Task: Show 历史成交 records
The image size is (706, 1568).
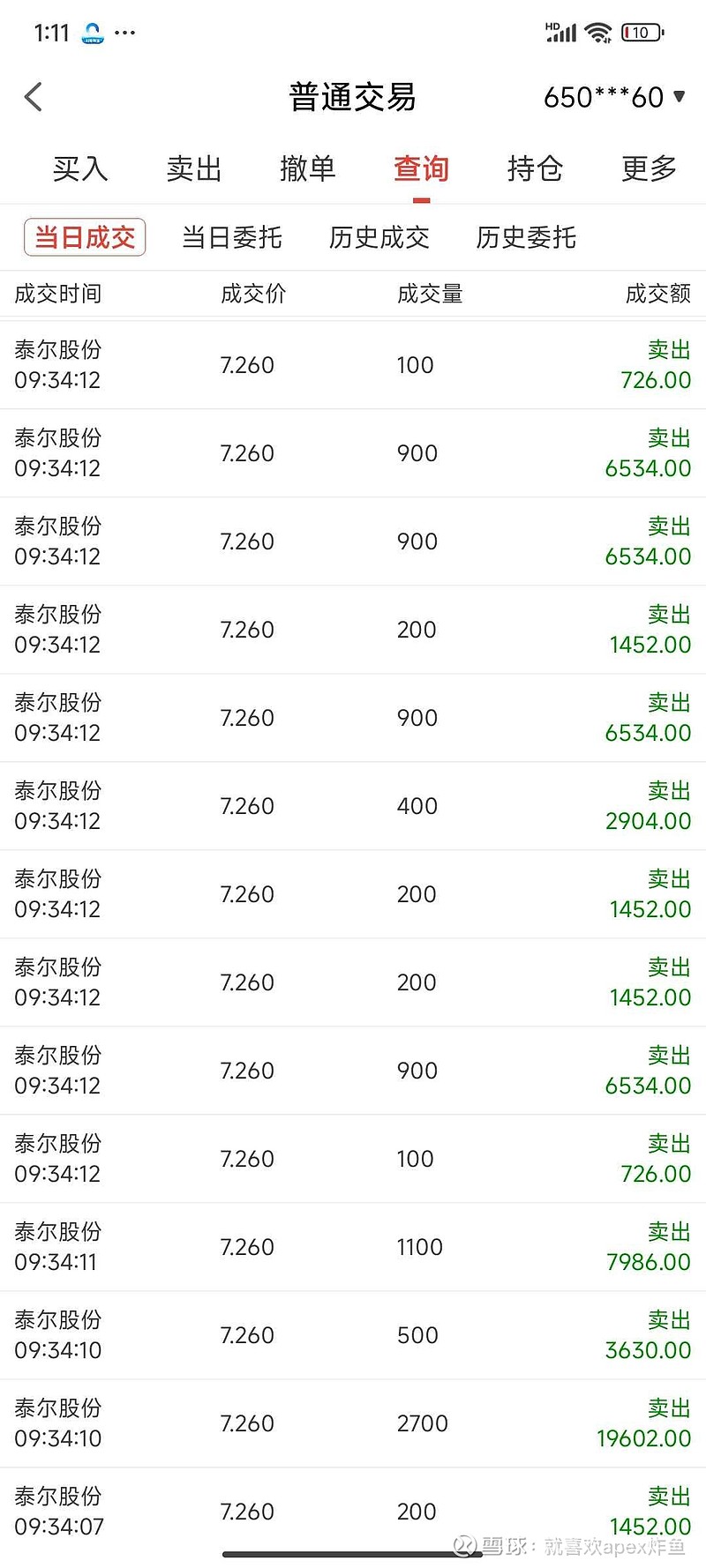Action: [x=379, y=237]
